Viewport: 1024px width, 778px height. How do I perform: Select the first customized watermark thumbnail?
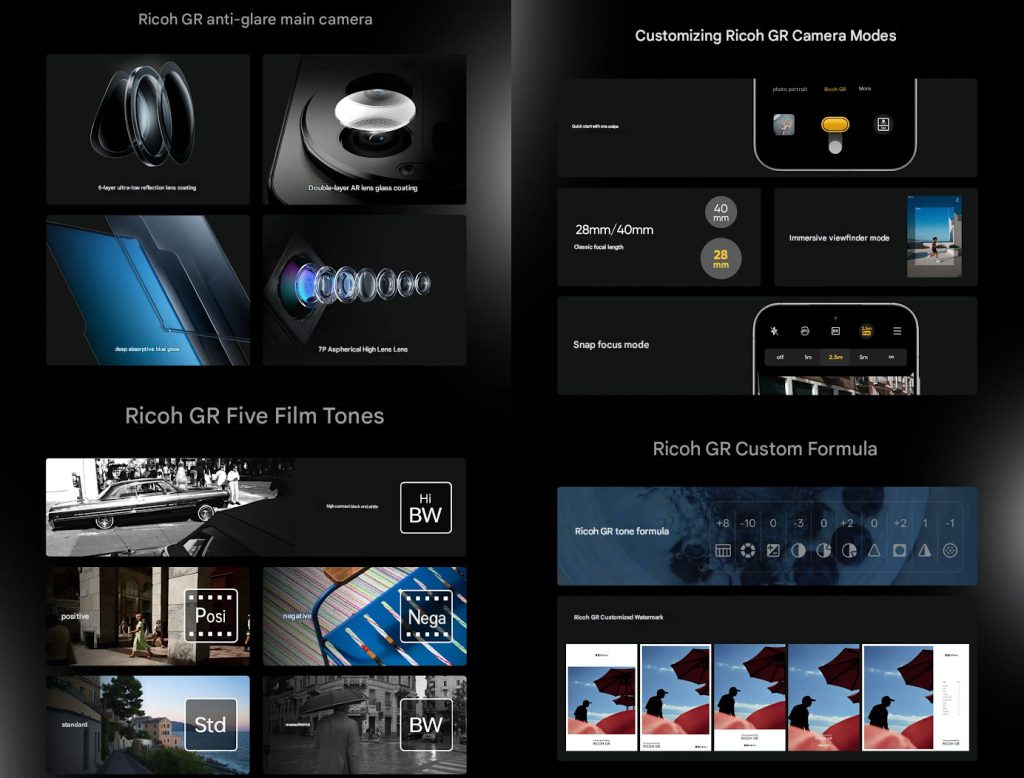coord(601,698)
